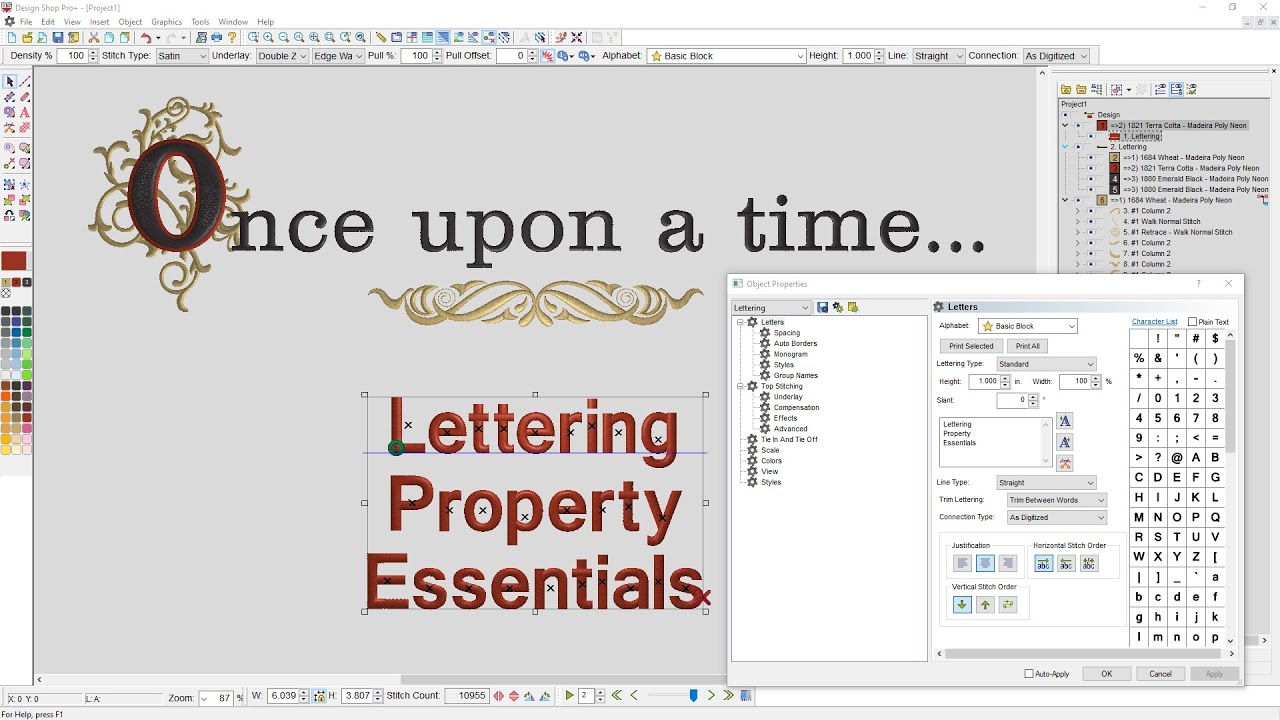Click the right justification icon
Viewport: 1280px width, 720px height.
pyautogui.click(x=1008, y=564)
